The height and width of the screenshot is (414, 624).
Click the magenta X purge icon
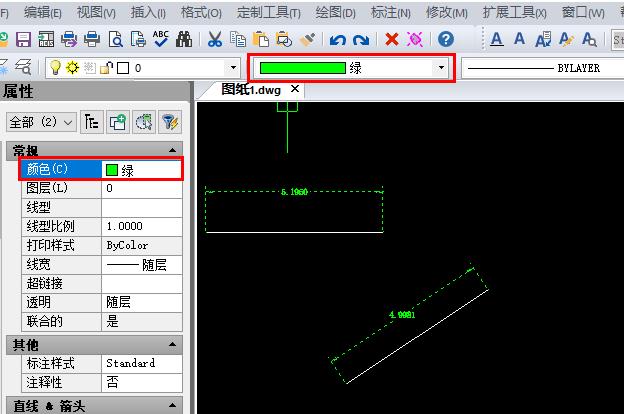point(415,39)
